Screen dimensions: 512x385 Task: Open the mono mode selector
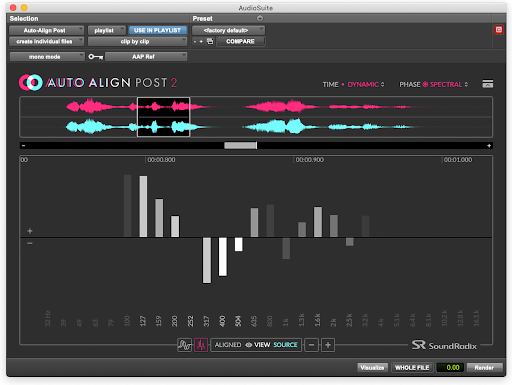pos(47,57)
